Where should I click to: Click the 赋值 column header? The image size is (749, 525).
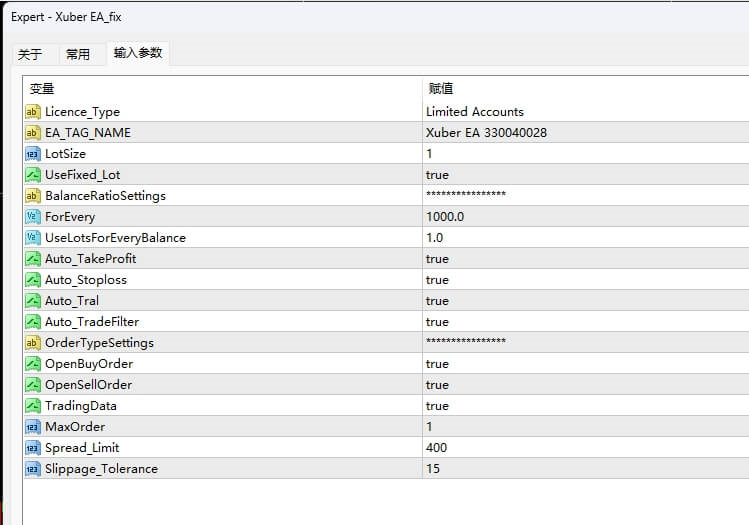click(x=441, y=89)
